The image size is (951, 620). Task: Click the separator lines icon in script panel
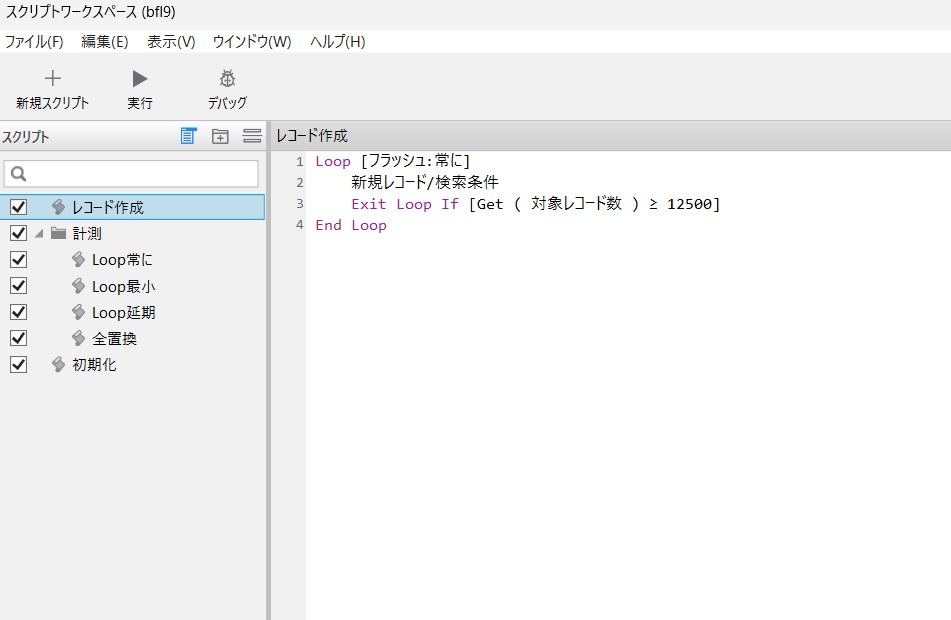tap(252, 136)
